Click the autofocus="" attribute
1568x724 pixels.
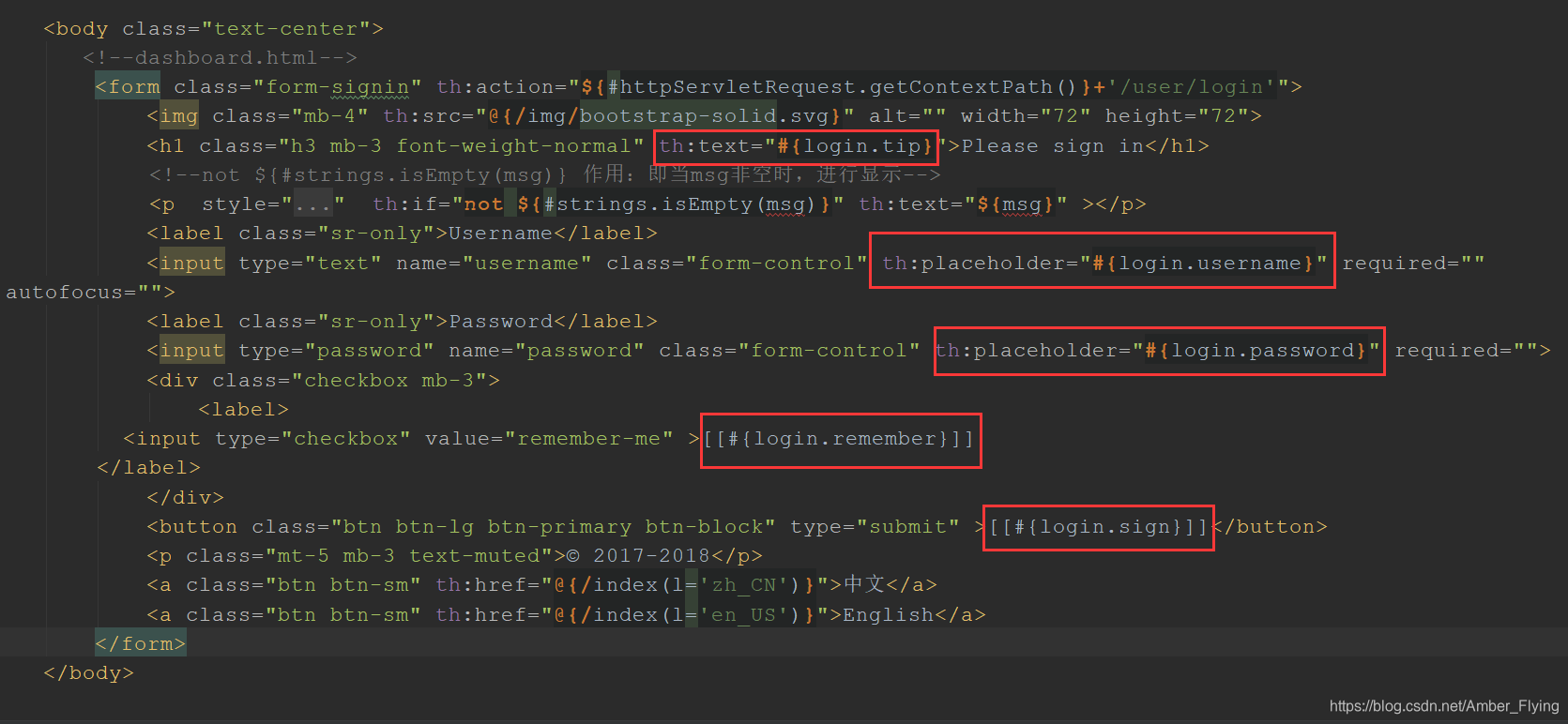84,293
